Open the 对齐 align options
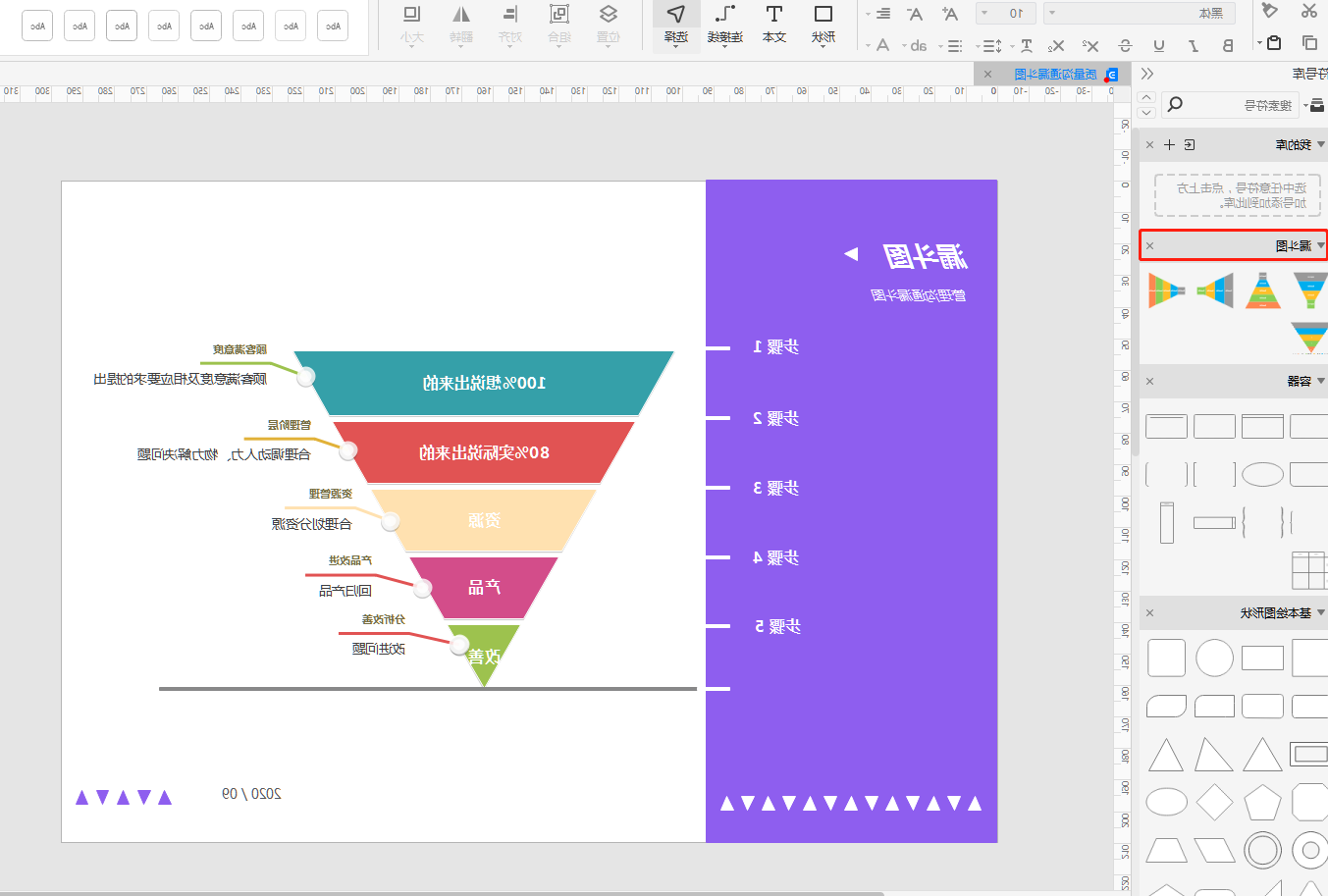 pos(510,25)
